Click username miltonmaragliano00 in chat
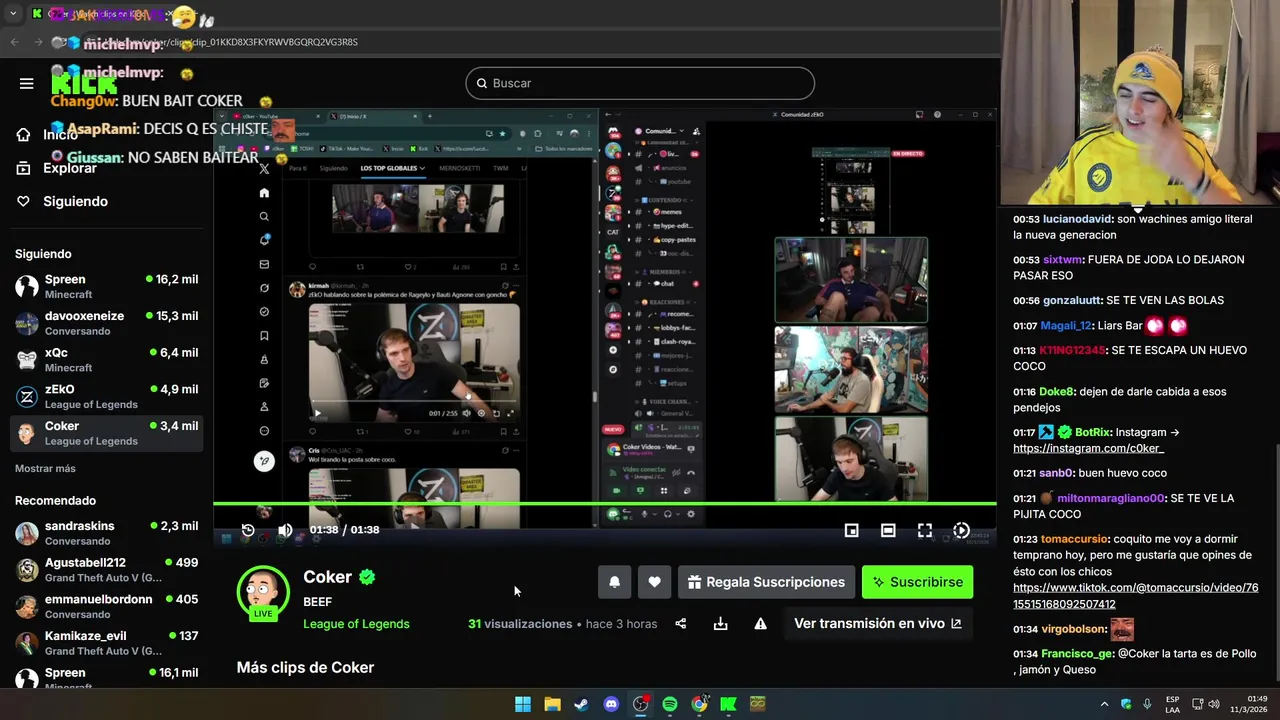Screen dimensions: 1280x720 pyautogui.click(x=1110, y=498)
